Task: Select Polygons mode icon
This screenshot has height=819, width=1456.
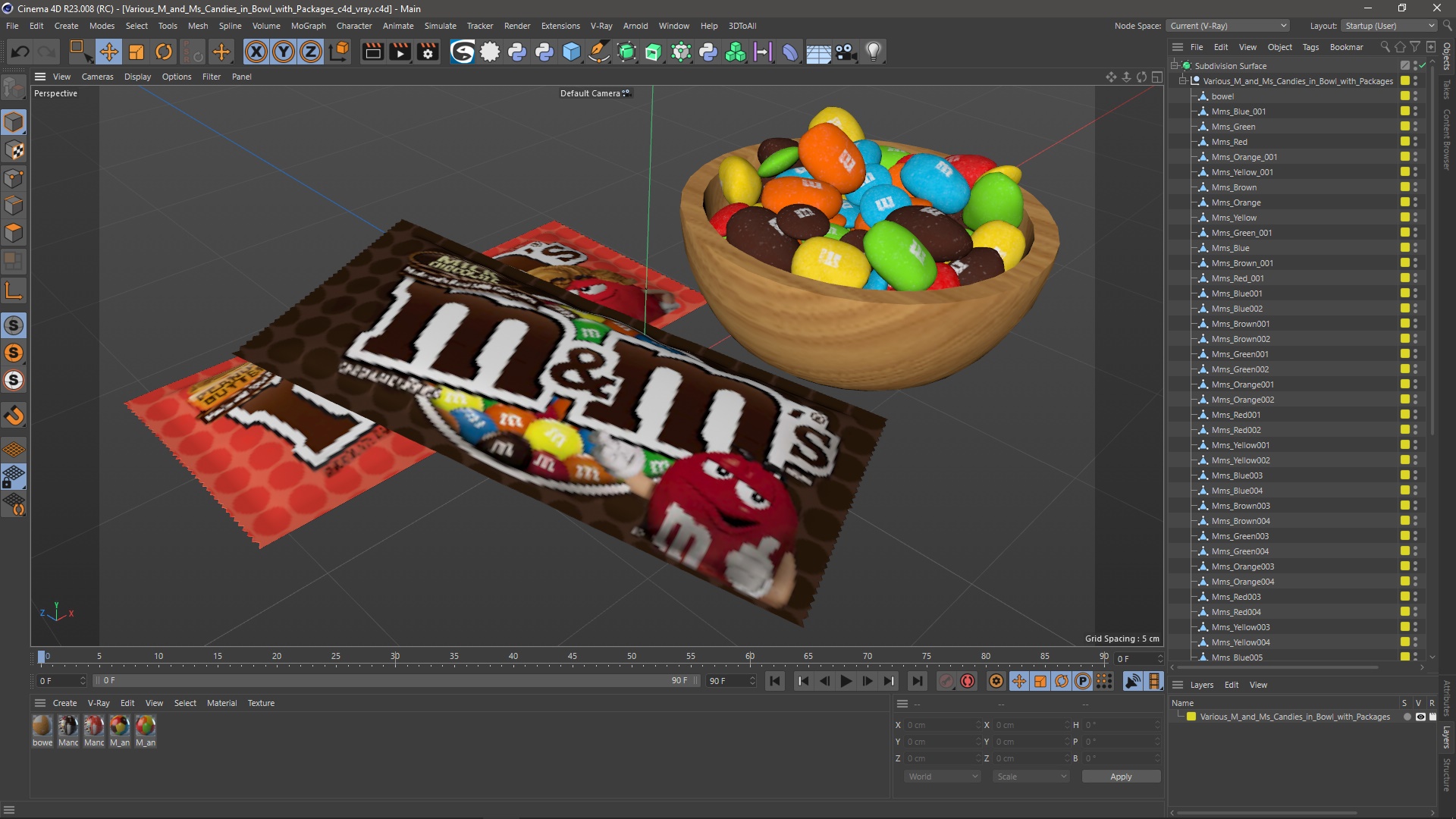Action: pyautogui.click(x=14, y=233)
